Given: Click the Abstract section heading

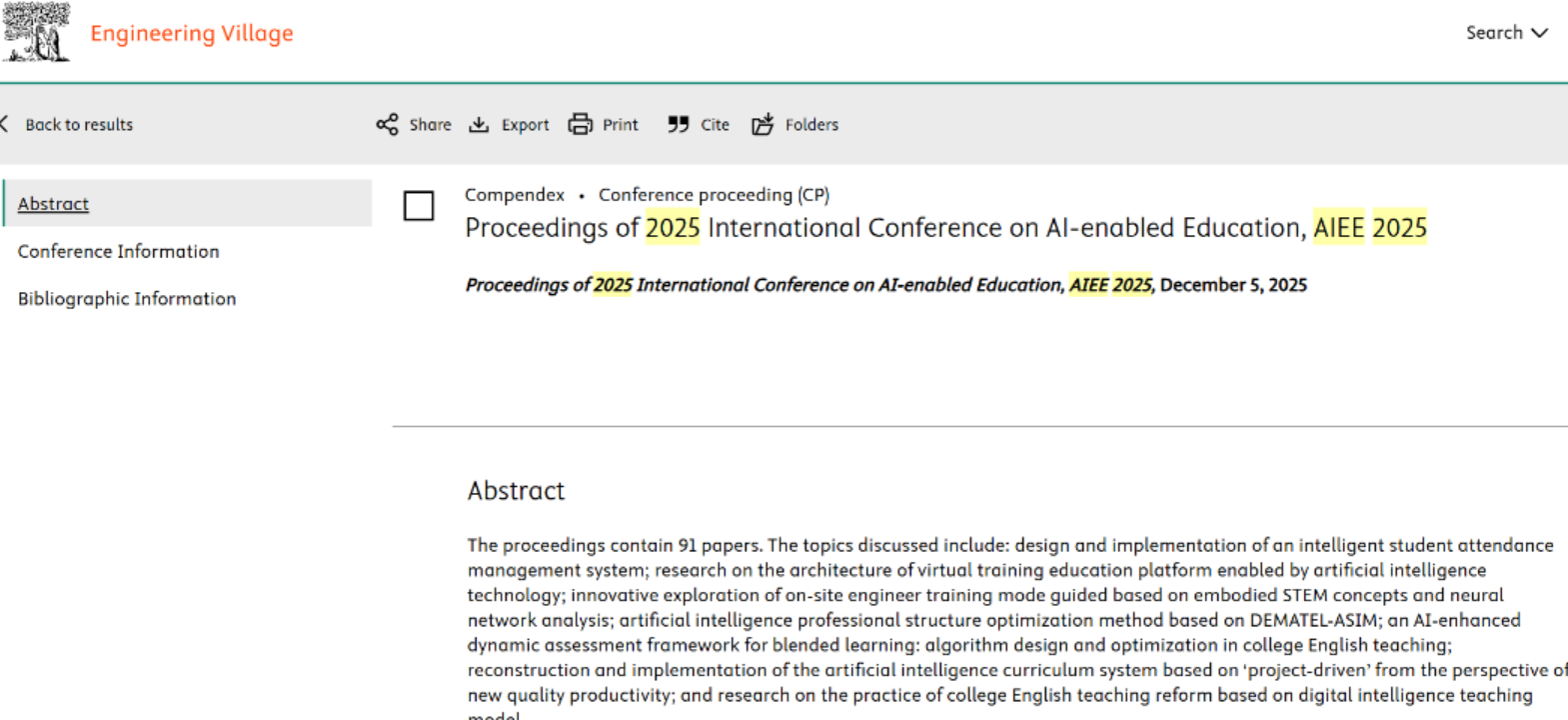Looking at the screenshot, I should click(x=516, y=491).
